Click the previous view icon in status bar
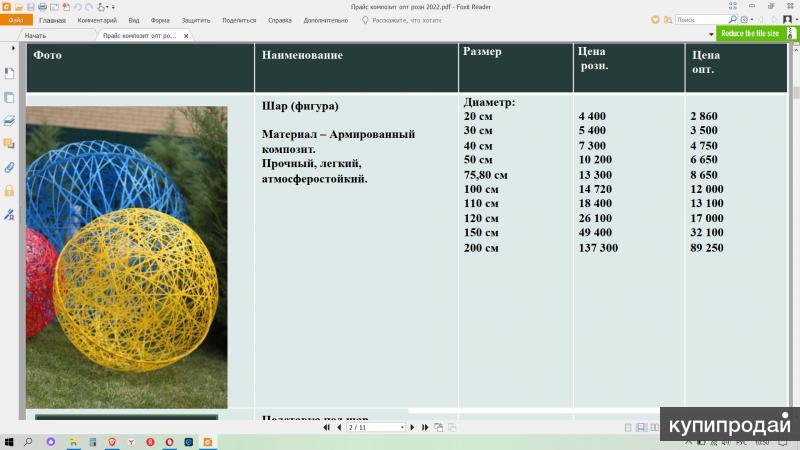Image resolution: width=800 pixels, height=450 pixels. coord(439,428)
